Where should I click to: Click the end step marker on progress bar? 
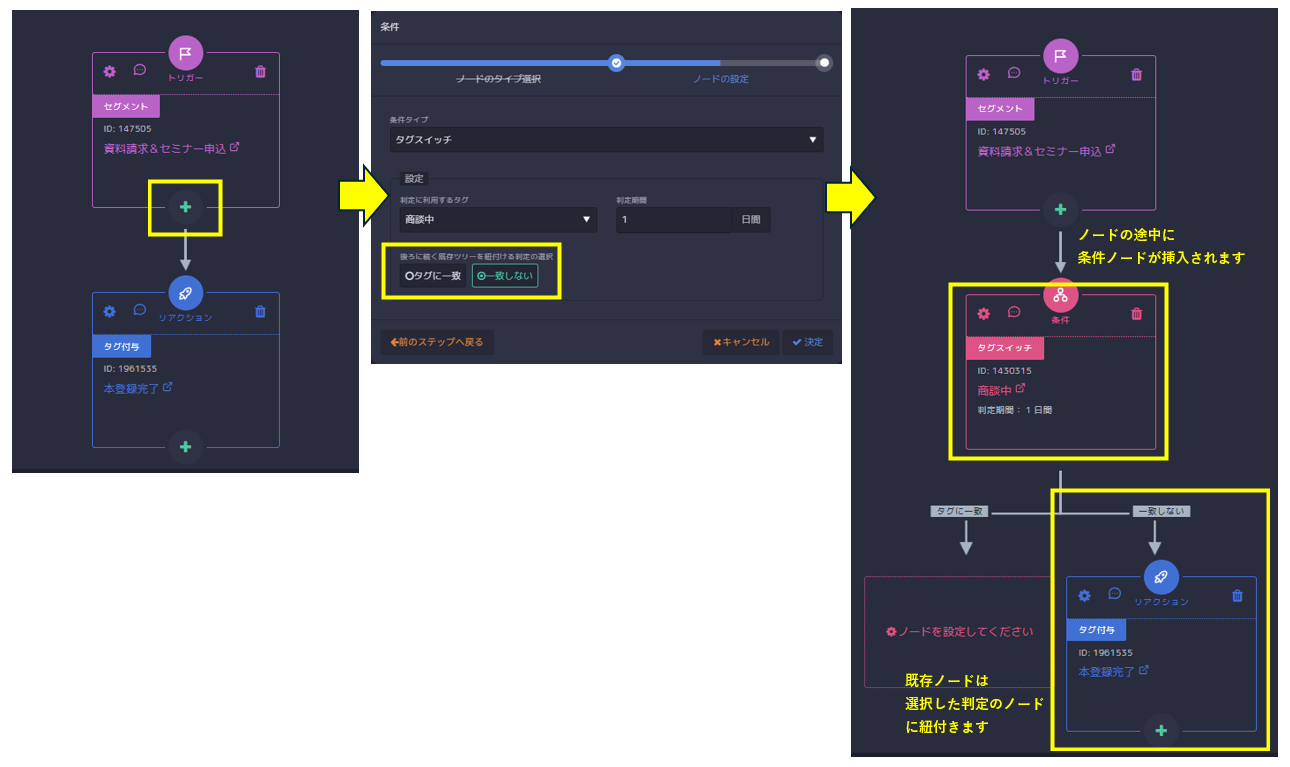tap(824, 62)
